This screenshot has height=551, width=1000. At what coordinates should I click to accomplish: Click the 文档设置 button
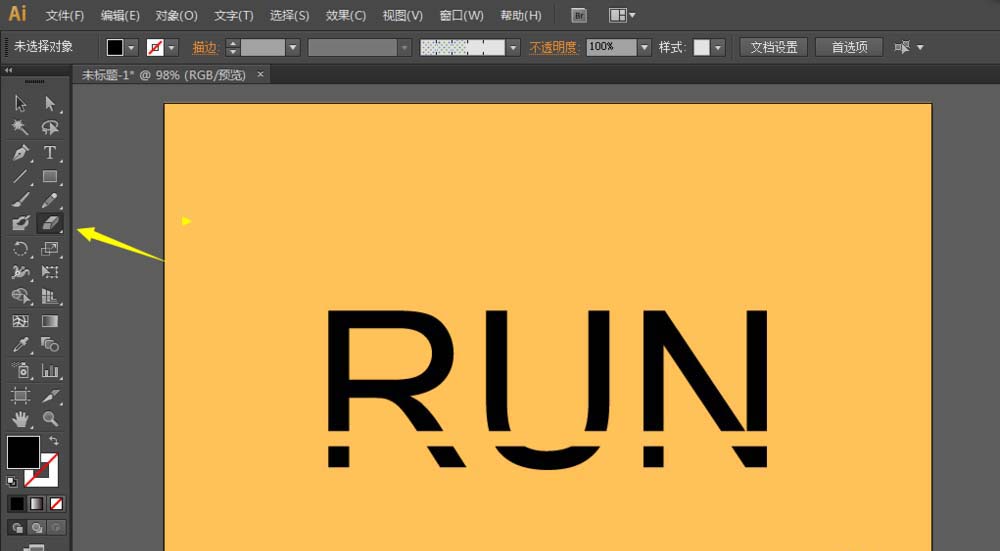click(773, 47)
